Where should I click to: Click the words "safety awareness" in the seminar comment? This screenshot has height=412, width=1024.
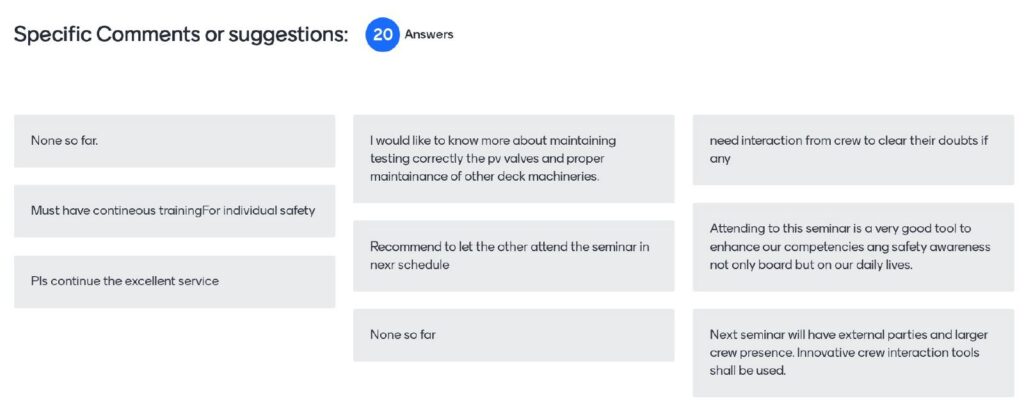point(915,247)
